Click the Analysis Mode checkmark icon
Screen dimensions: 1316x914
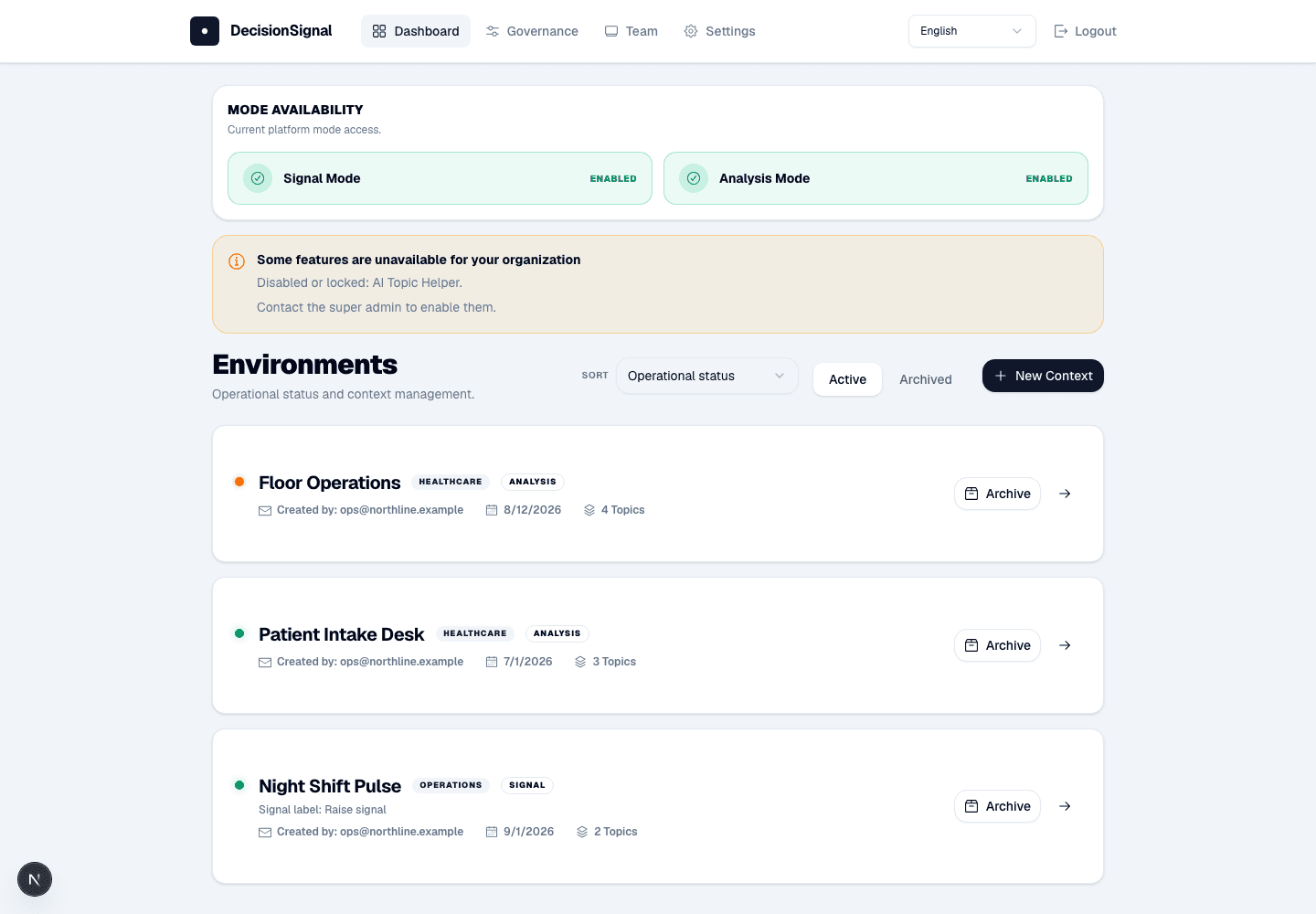coord(694,178)
